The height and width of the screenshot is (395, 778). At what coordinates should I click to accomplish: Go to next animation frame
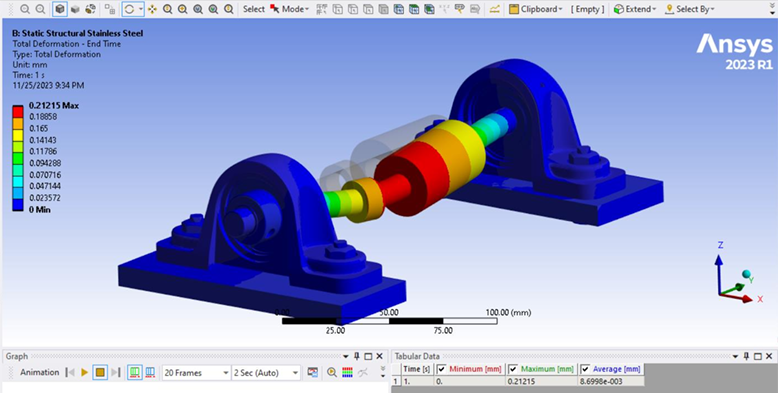(x=116, y=372)
